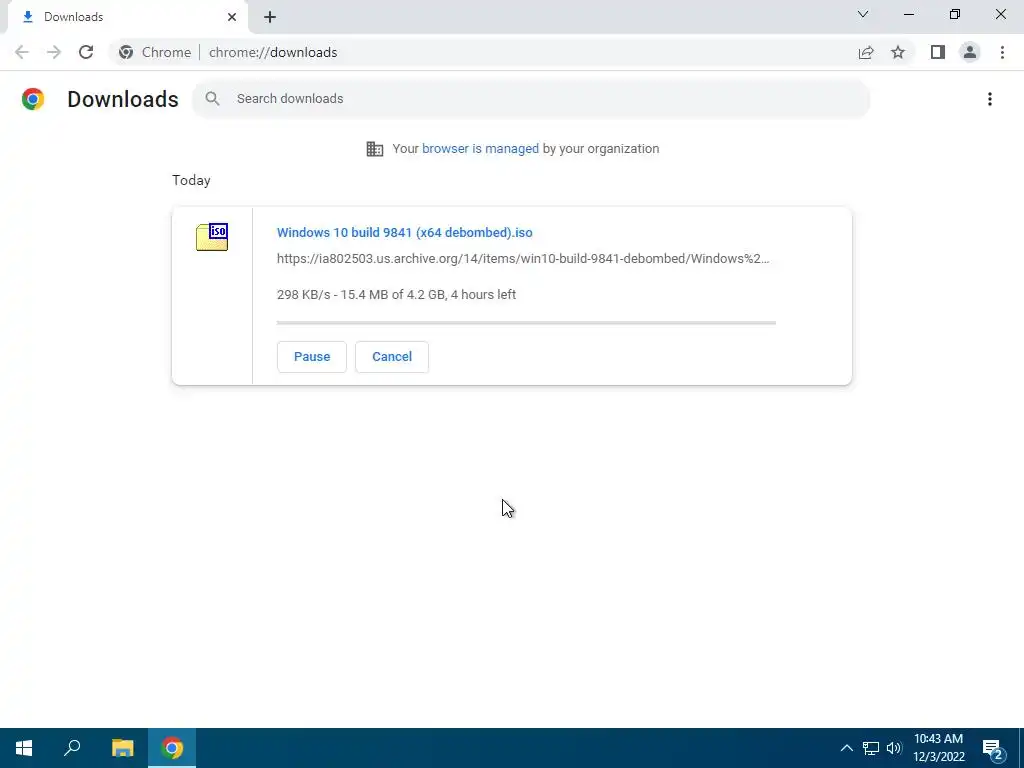
Task: Go back with the back arrow
Action: coord(22,52)
